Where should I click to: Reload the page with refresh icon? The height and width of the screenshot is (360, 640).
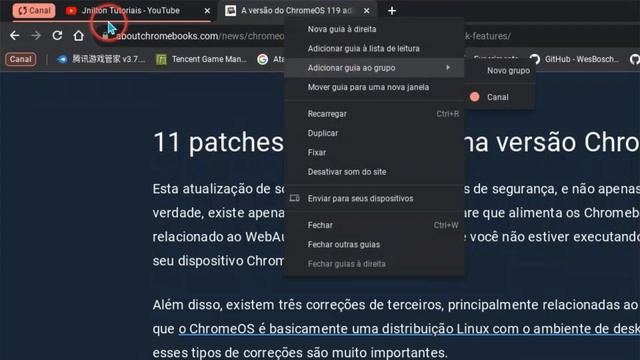pos(57,36)
